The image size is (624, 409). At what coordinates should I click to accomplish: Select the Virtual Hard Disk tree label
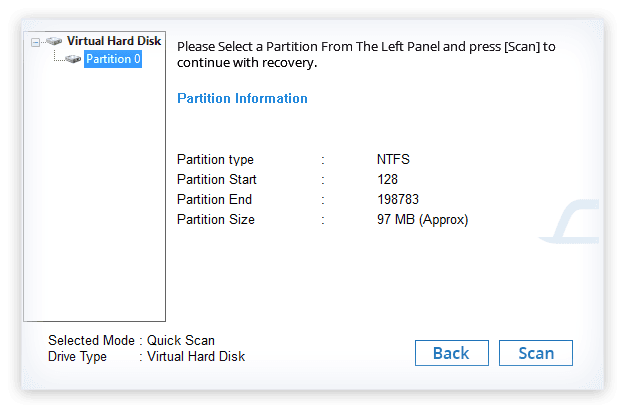point(114,41)
